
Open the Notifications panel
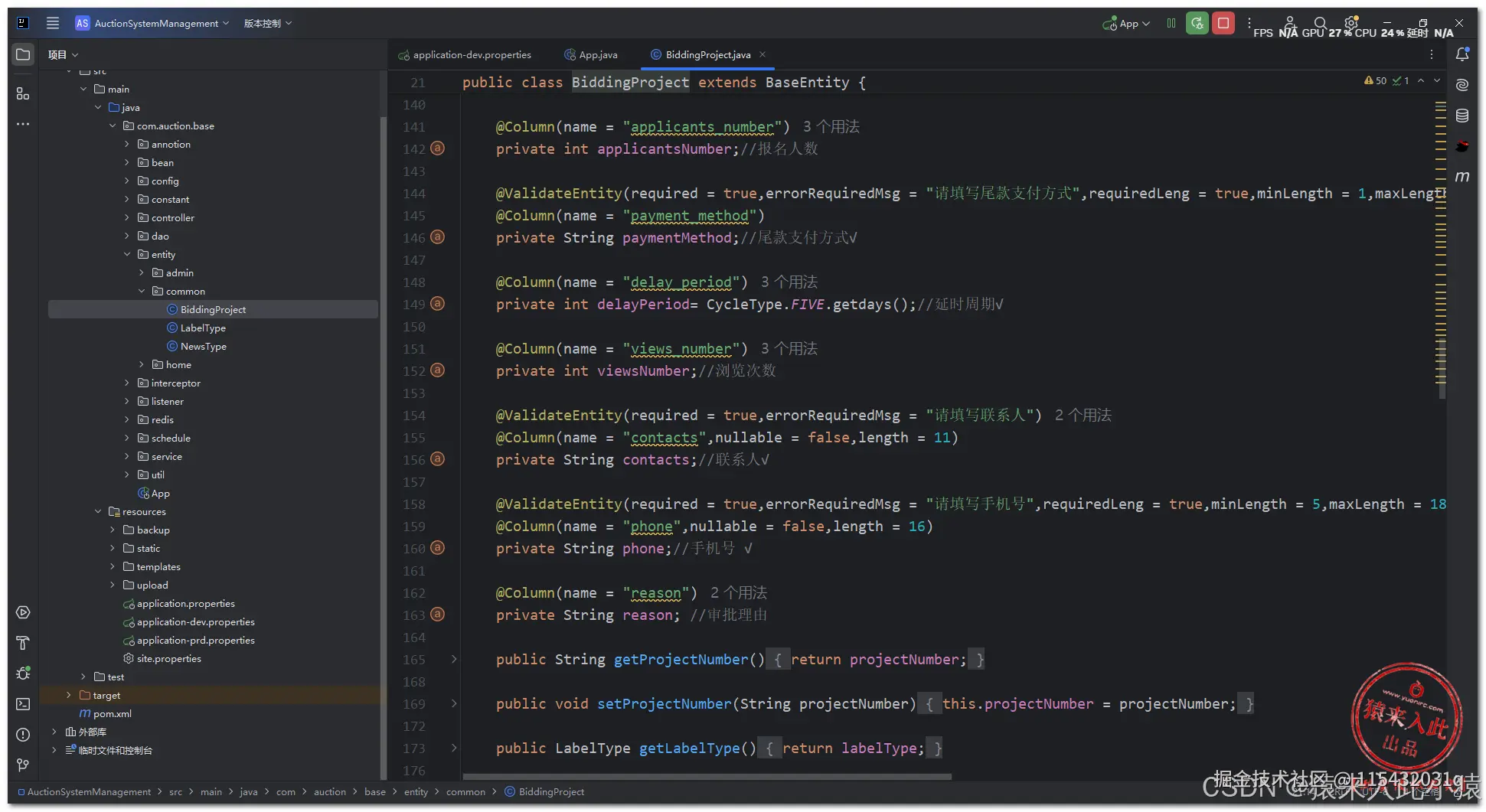(1462, 54)
